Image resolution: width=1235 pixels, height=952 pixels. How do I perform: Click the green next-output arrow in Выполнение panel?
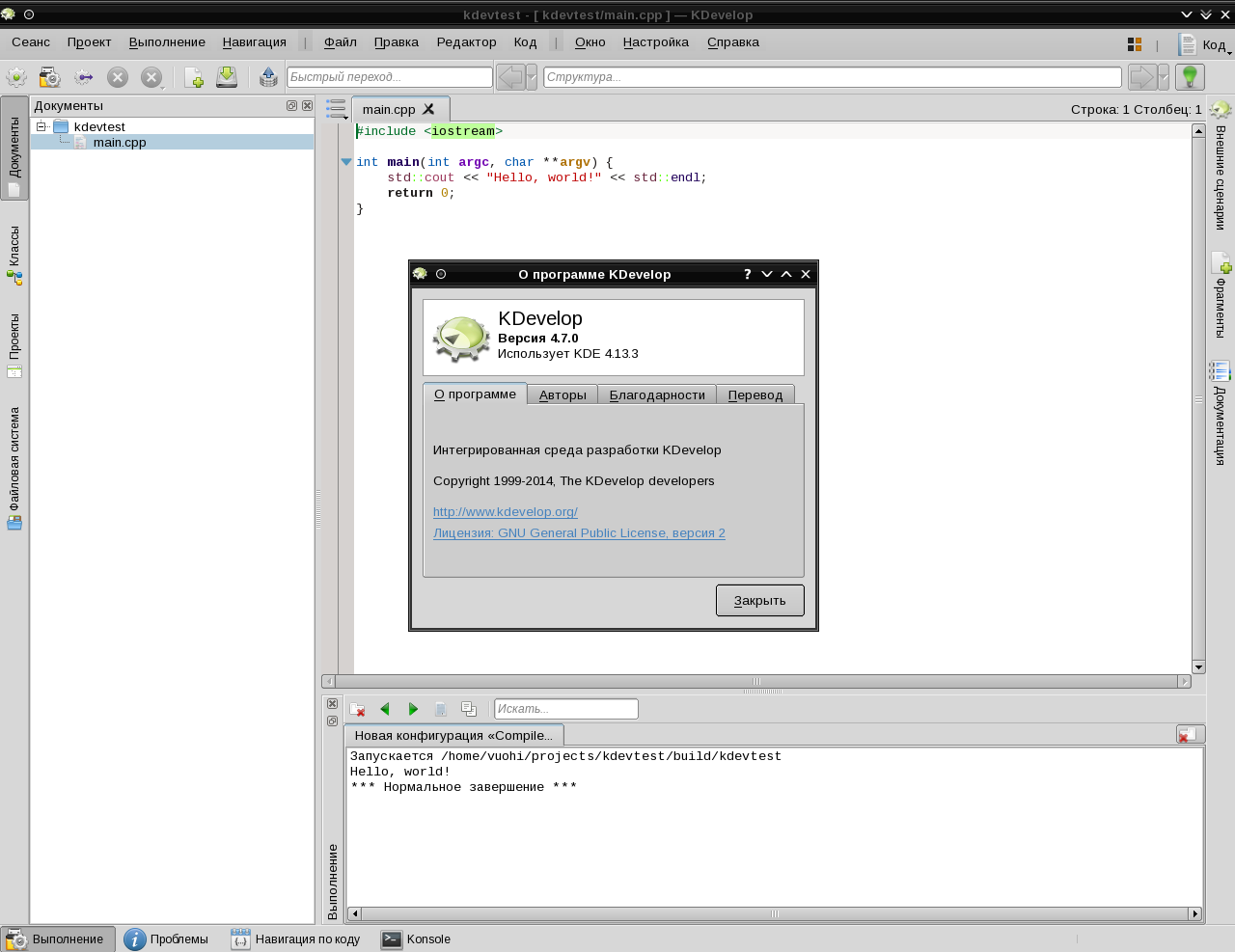[x=413, y=709]
